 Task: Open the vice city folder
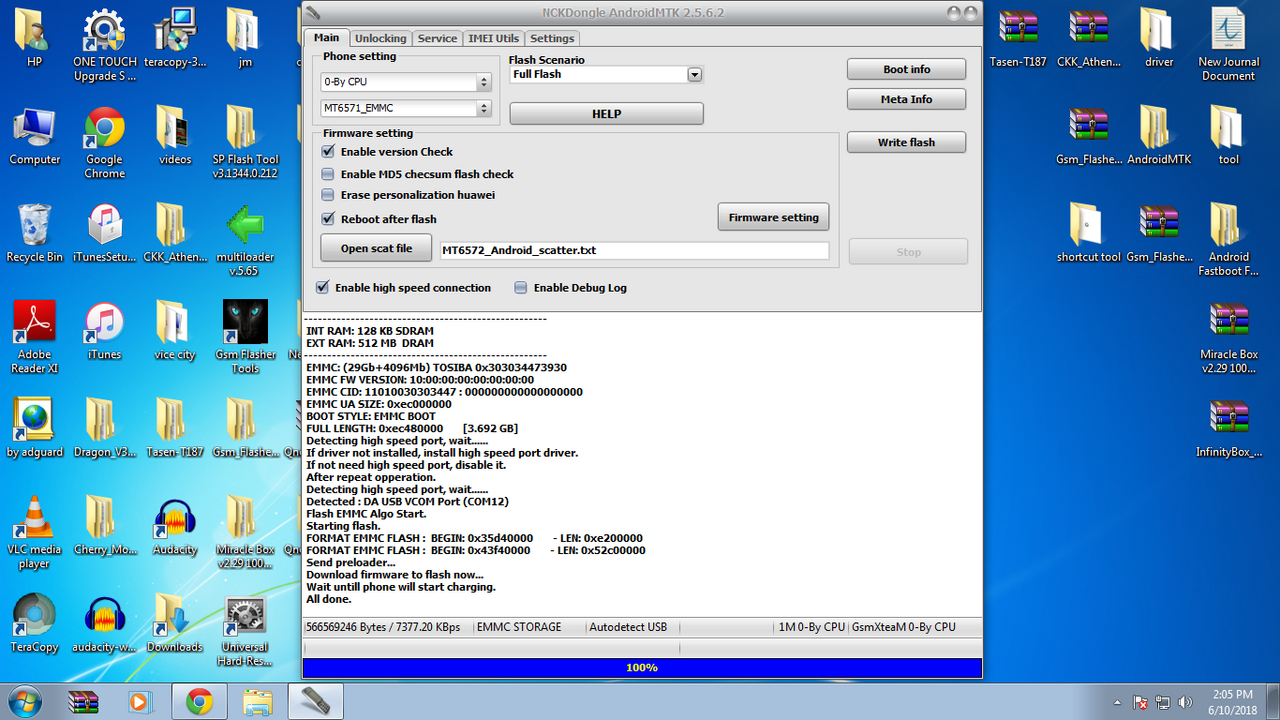175,331
